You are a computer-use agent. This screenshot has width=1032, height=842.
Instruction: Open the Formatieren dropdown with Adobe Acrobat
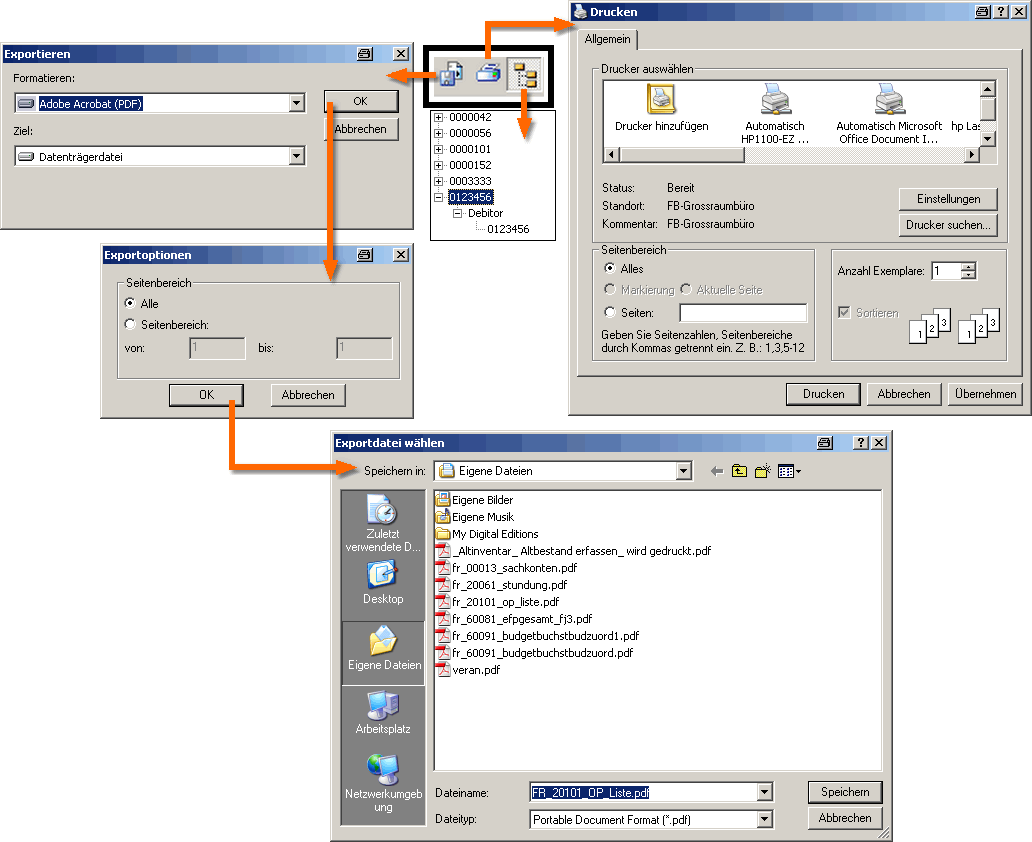tap(296, 103)
